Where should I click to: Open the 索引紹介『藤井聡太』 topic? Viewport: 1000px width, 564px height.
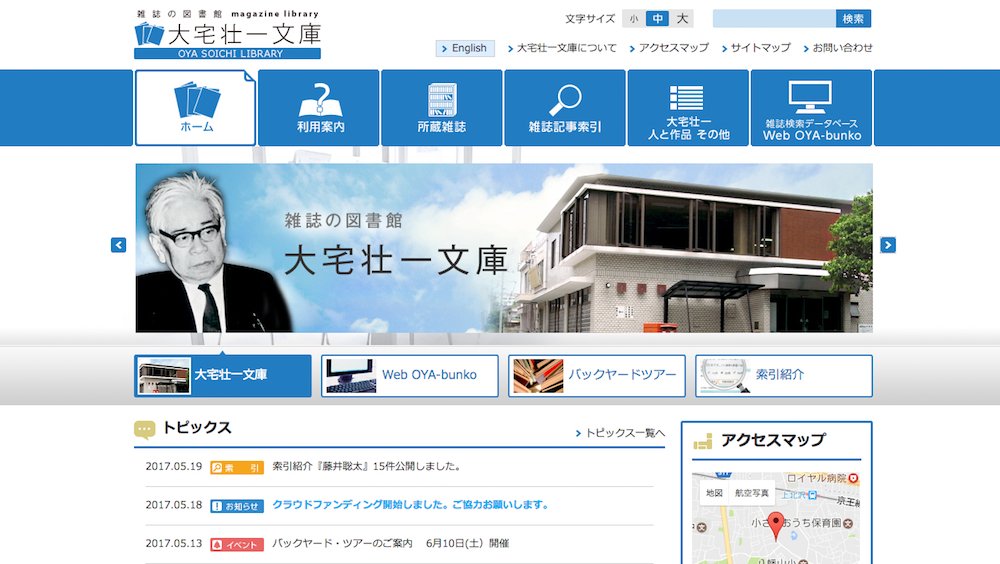(366, 466)
